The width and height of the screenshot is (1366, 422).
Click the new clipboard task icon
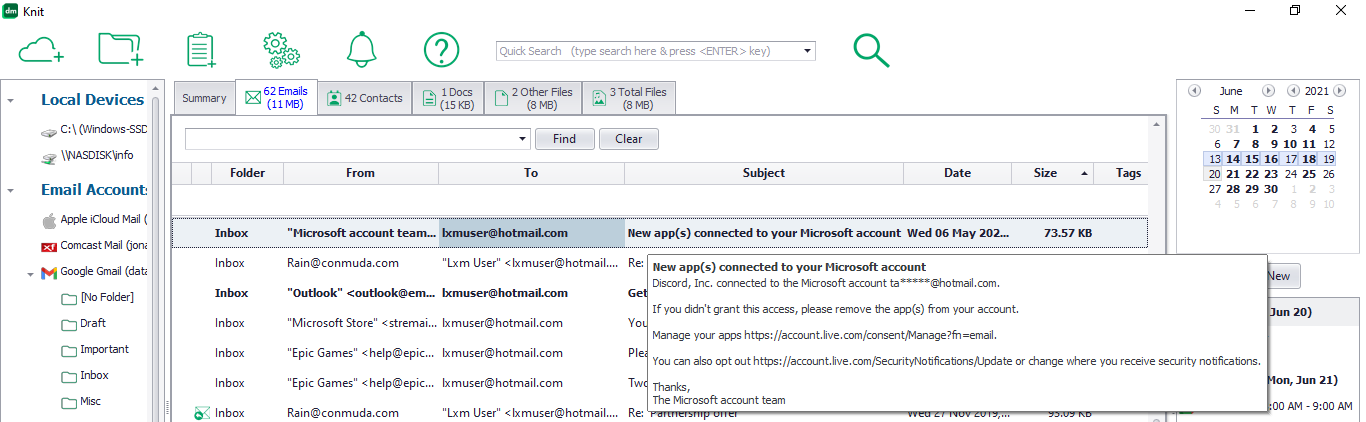point(201,50)
